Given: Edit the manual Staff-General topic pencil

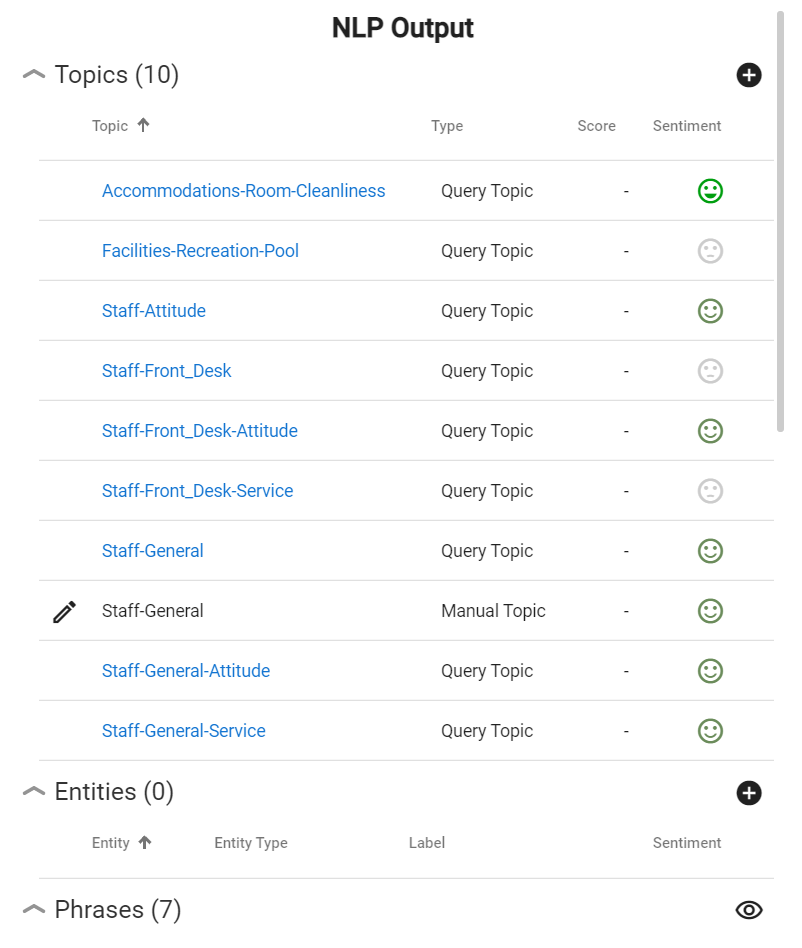Looking at the screenshot, I should (65, 611).
